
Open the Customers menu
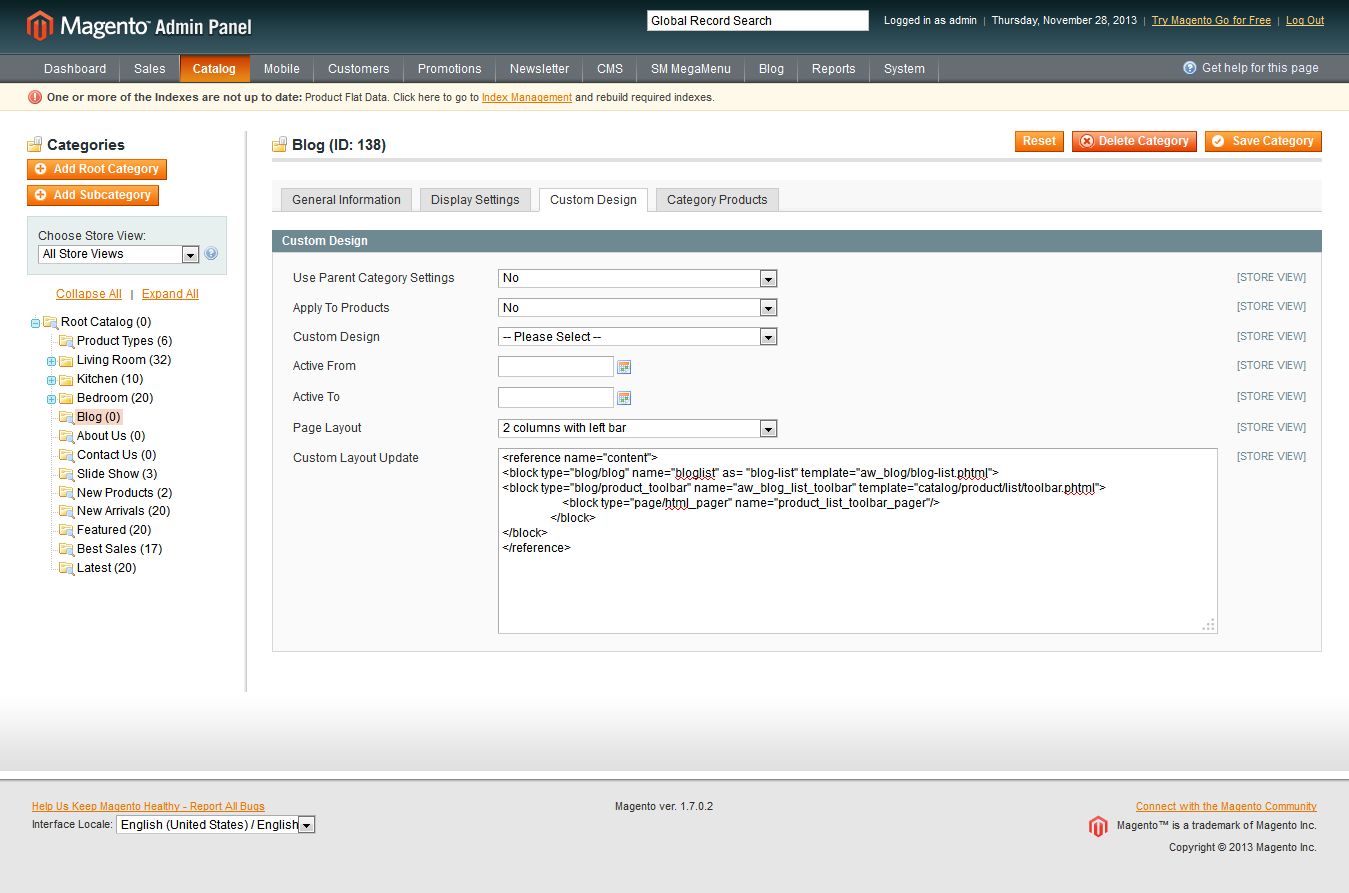point(359,69)
